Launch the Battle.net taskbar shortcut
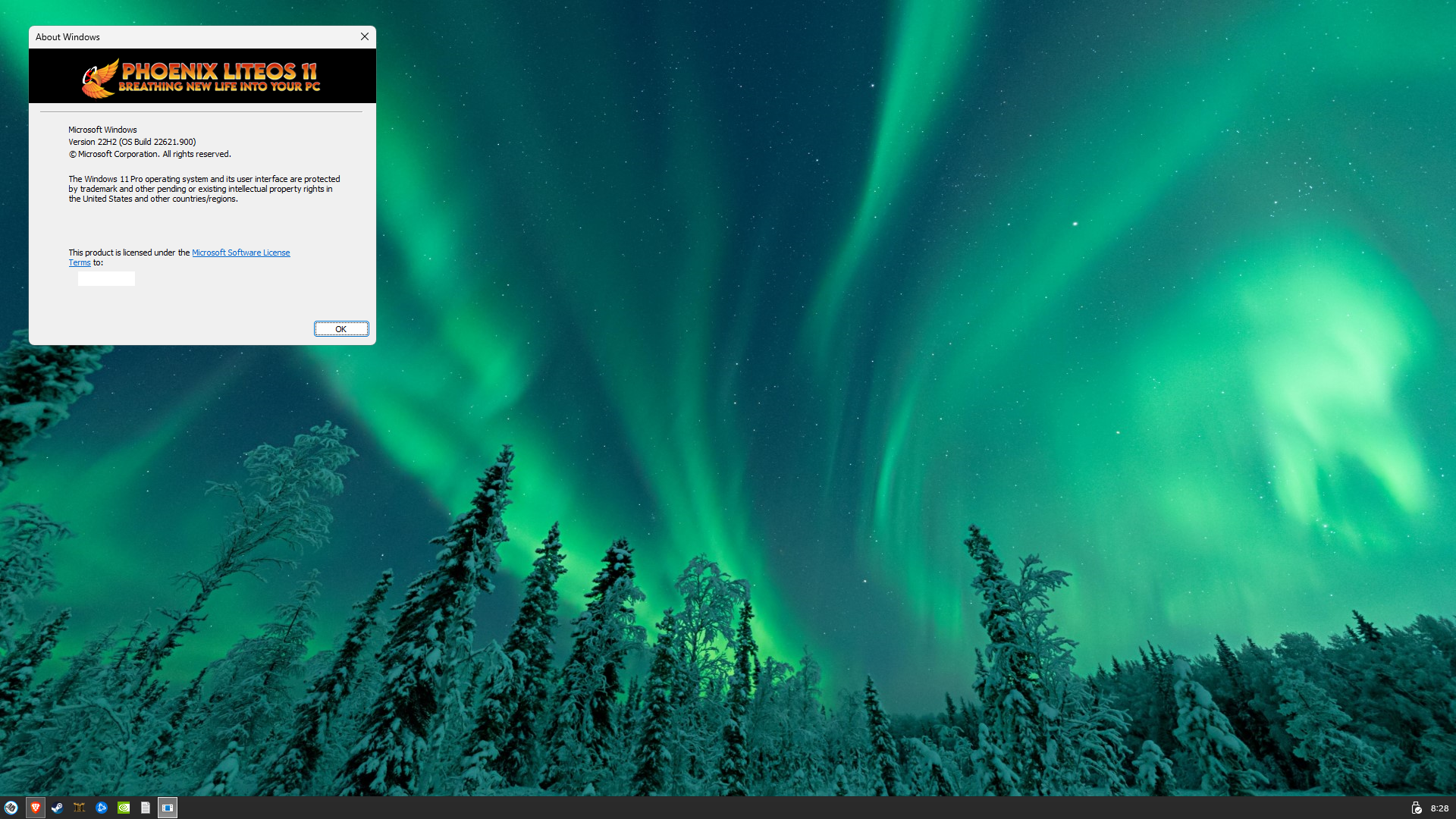1456x819 pixels. coord(102,808)
